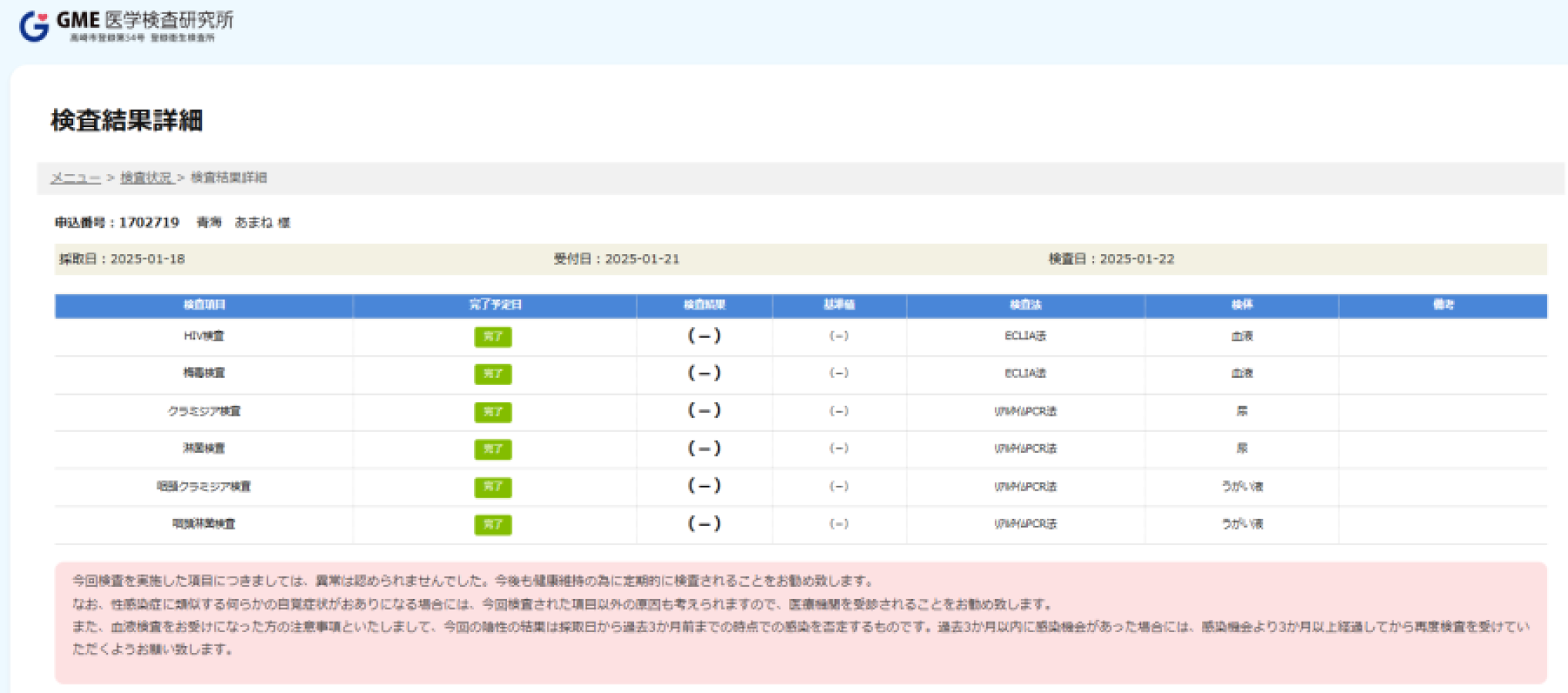The height and width of the screenshot is (693, 1568).
Task: Select the 咽頭淋菌検査 row label
Action: pos(204,524)
